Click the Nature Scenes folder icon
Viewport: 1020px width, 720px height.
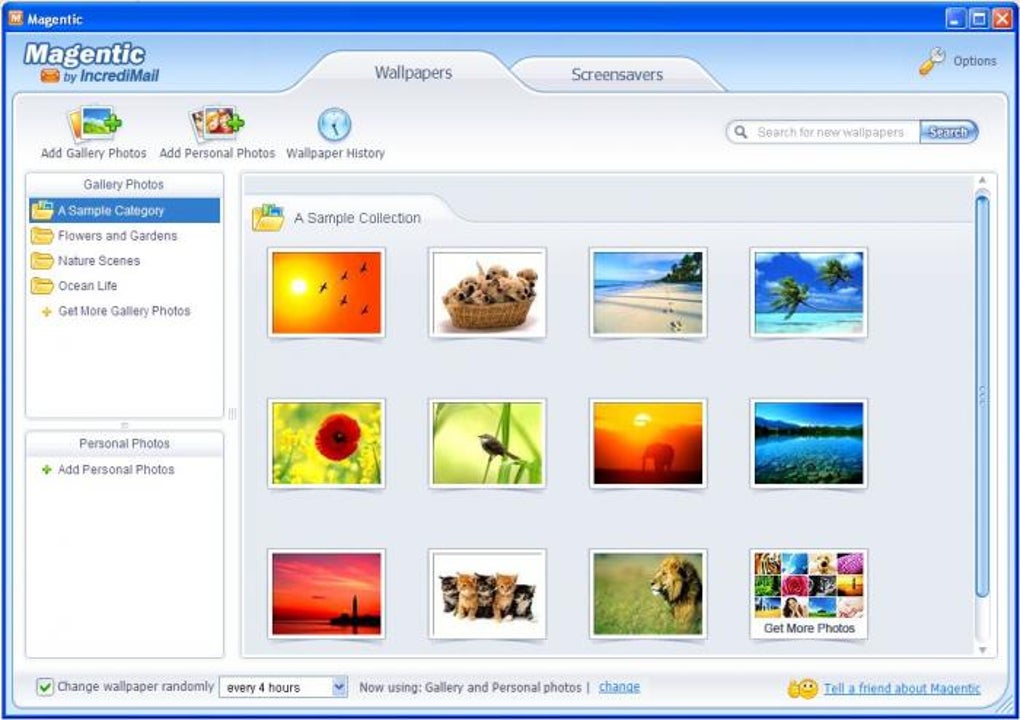[42, 261]
